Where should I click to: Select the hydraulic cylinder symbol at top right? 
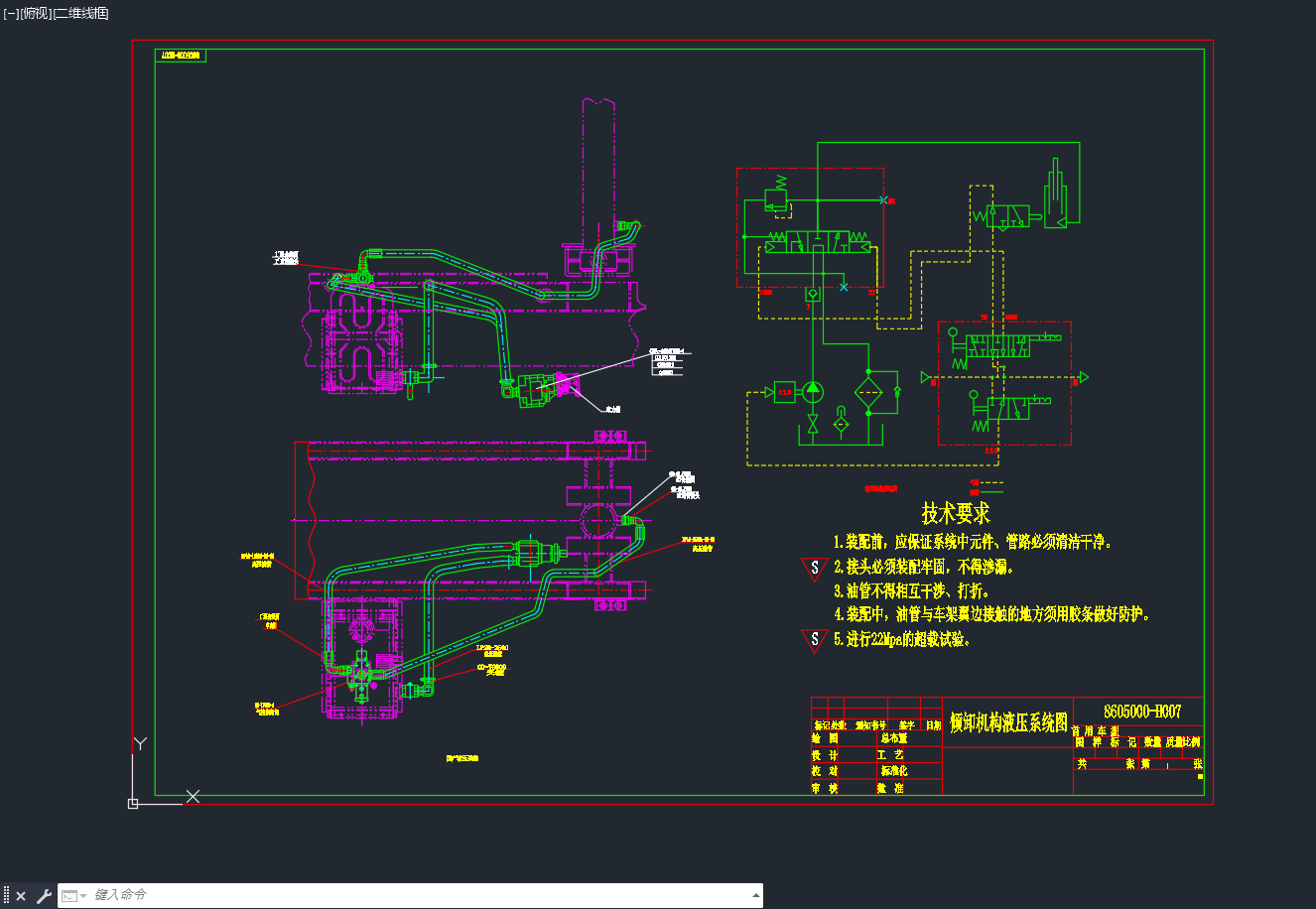point(1057,193)
